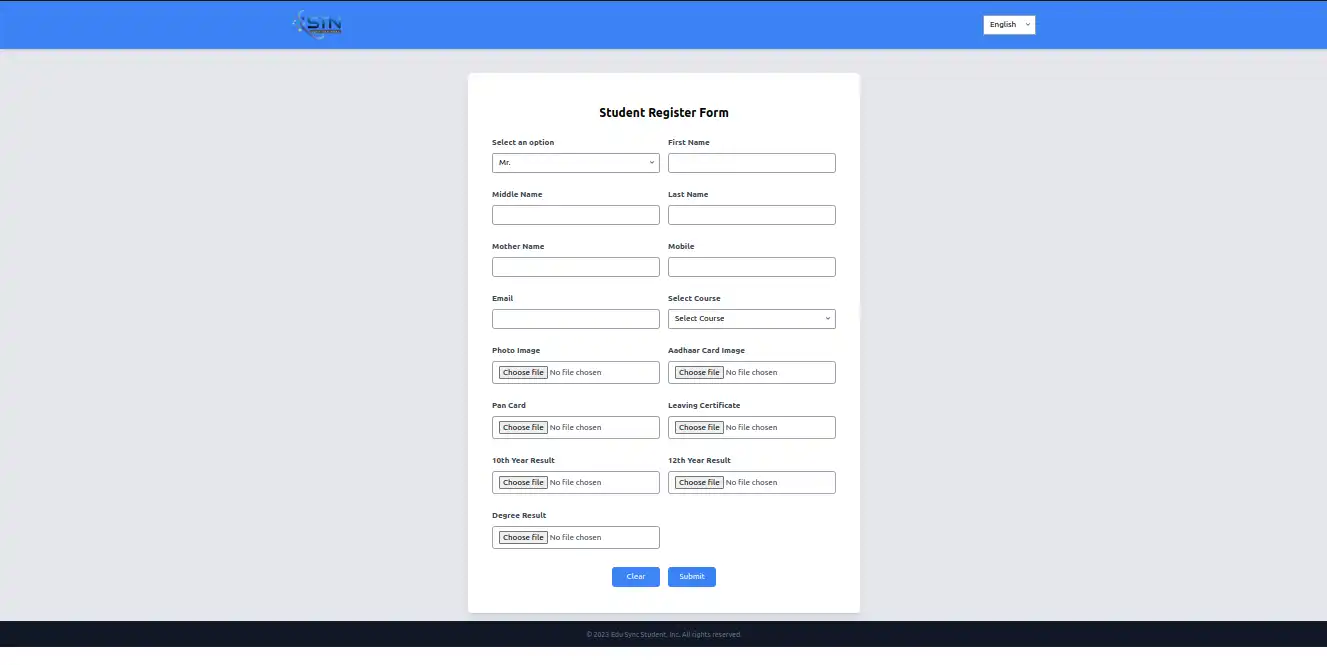Choose file for Leaving Certificate

click(x=699, y=427)
